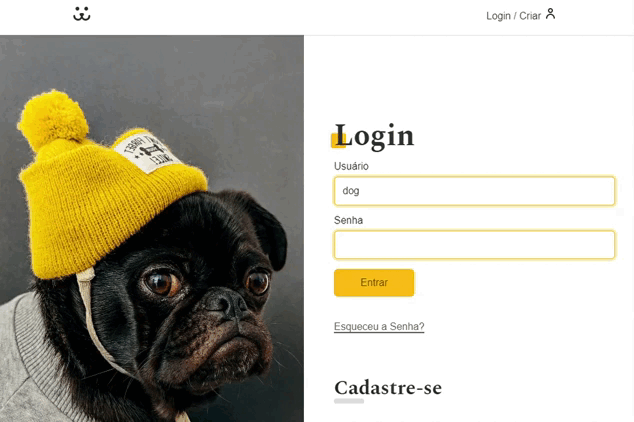Click the Cadastre-se heading
Image resolution: width=634 pixels, height=422 pixels.
pos(388,388)
